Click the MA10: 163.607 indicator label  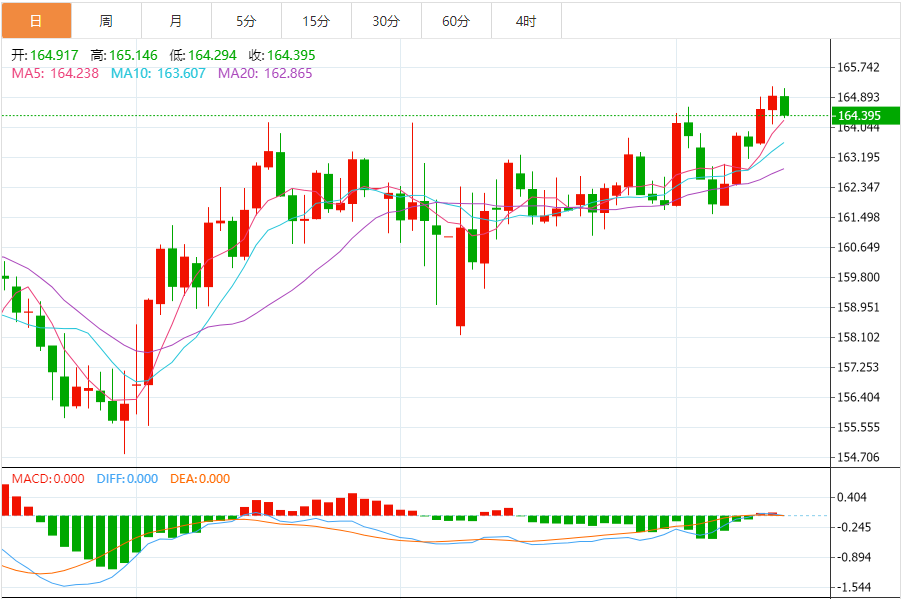click(x=158, y=73)
